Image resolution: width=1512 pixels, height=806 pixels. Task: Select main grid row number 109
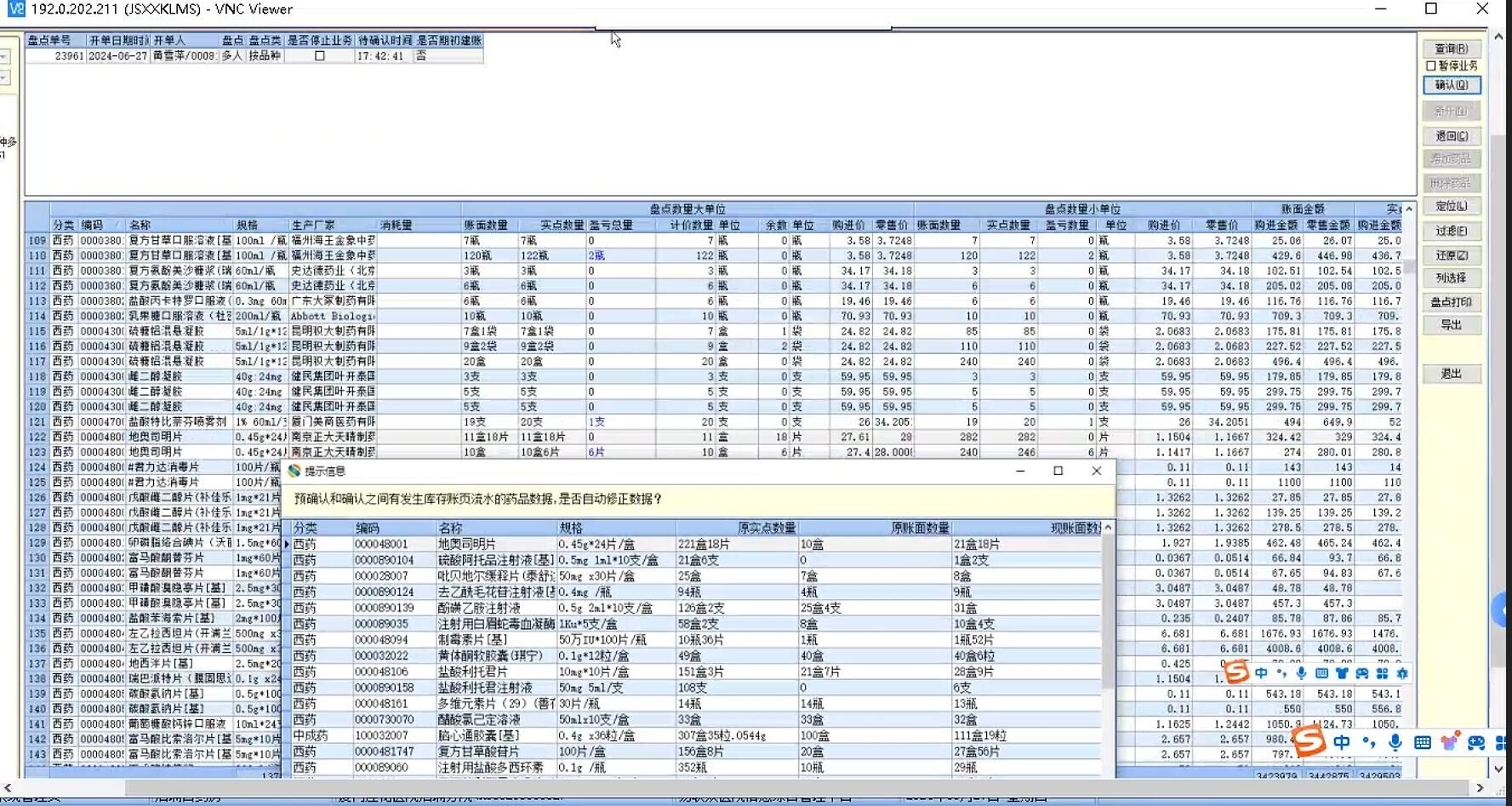37,241
